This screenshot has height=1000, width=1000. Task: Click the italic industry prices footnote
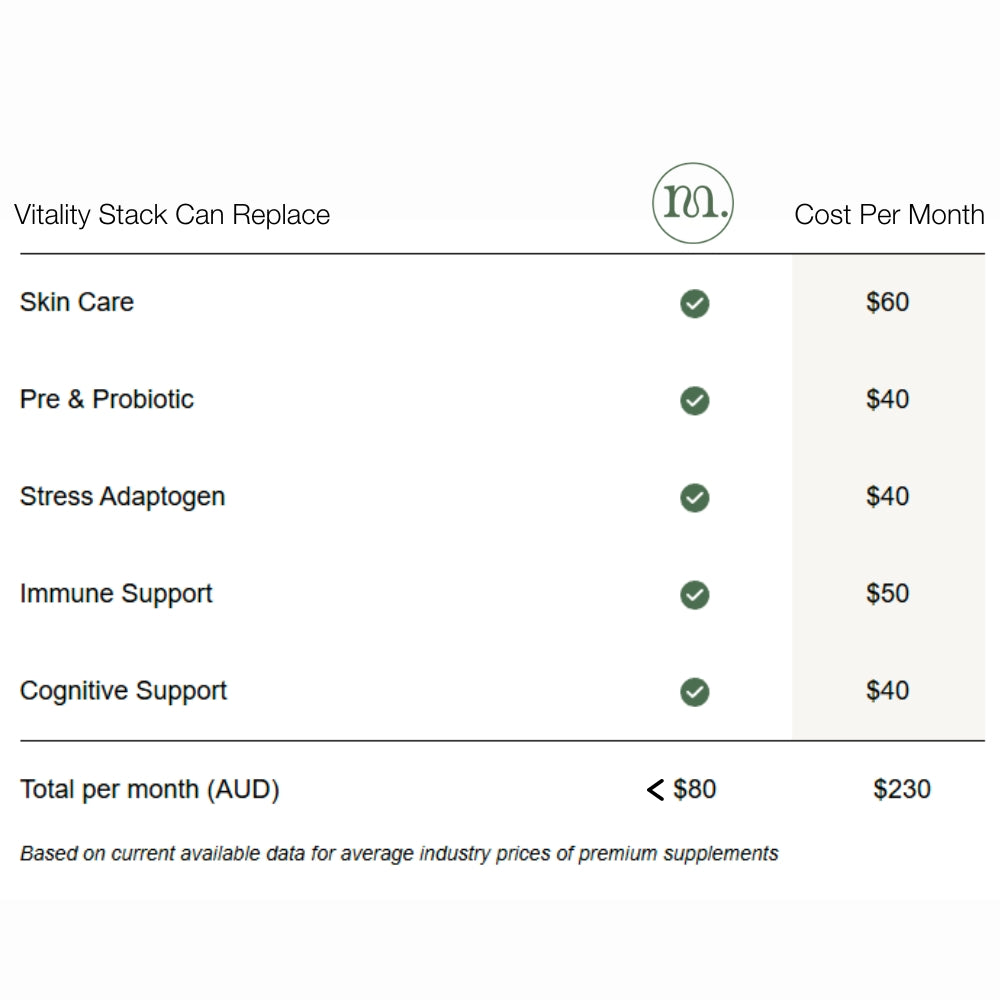click(x=399, y=854)
